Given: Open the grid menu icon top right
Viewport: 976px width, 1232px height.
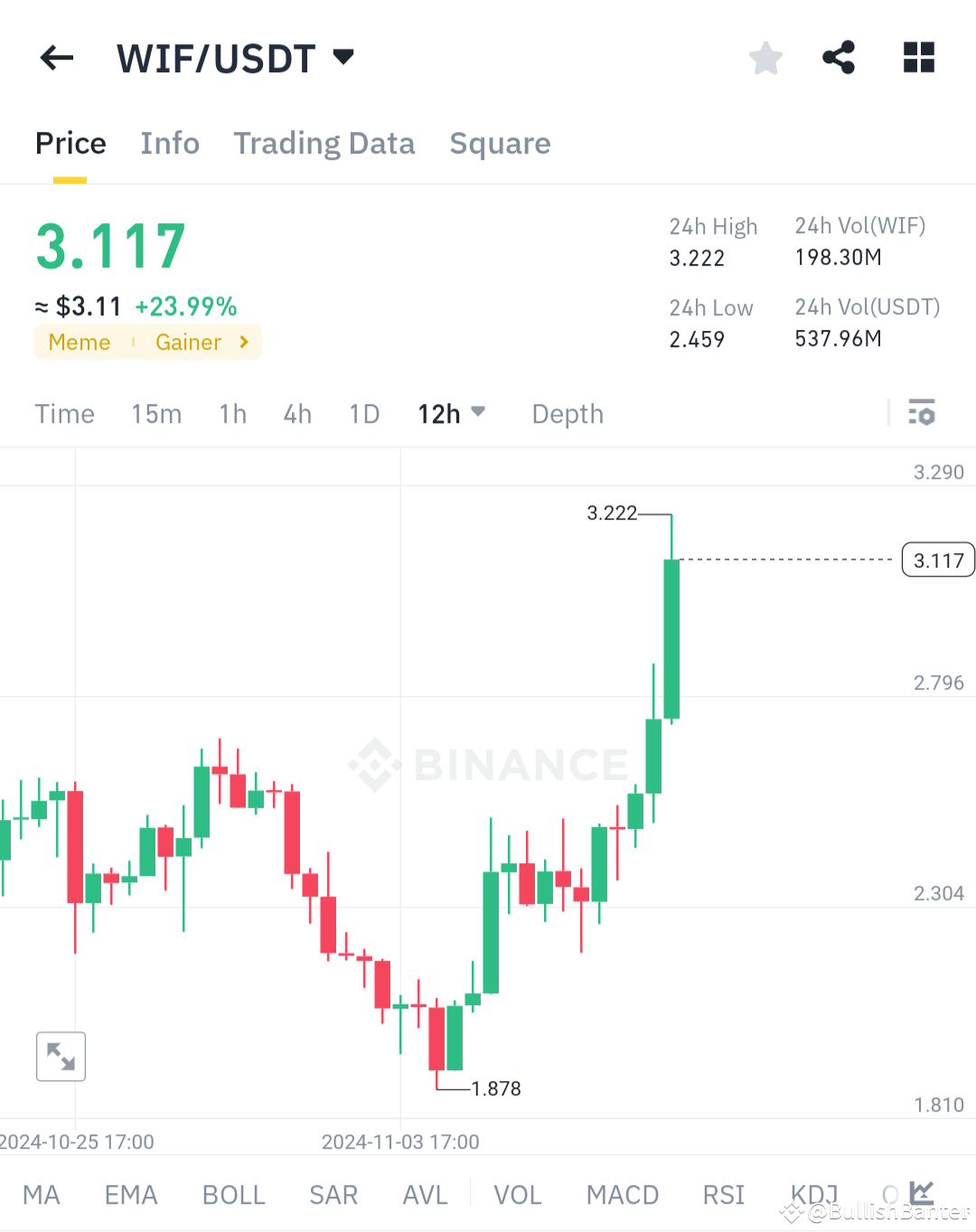Looking at the screenshot, I should point(918,57).
